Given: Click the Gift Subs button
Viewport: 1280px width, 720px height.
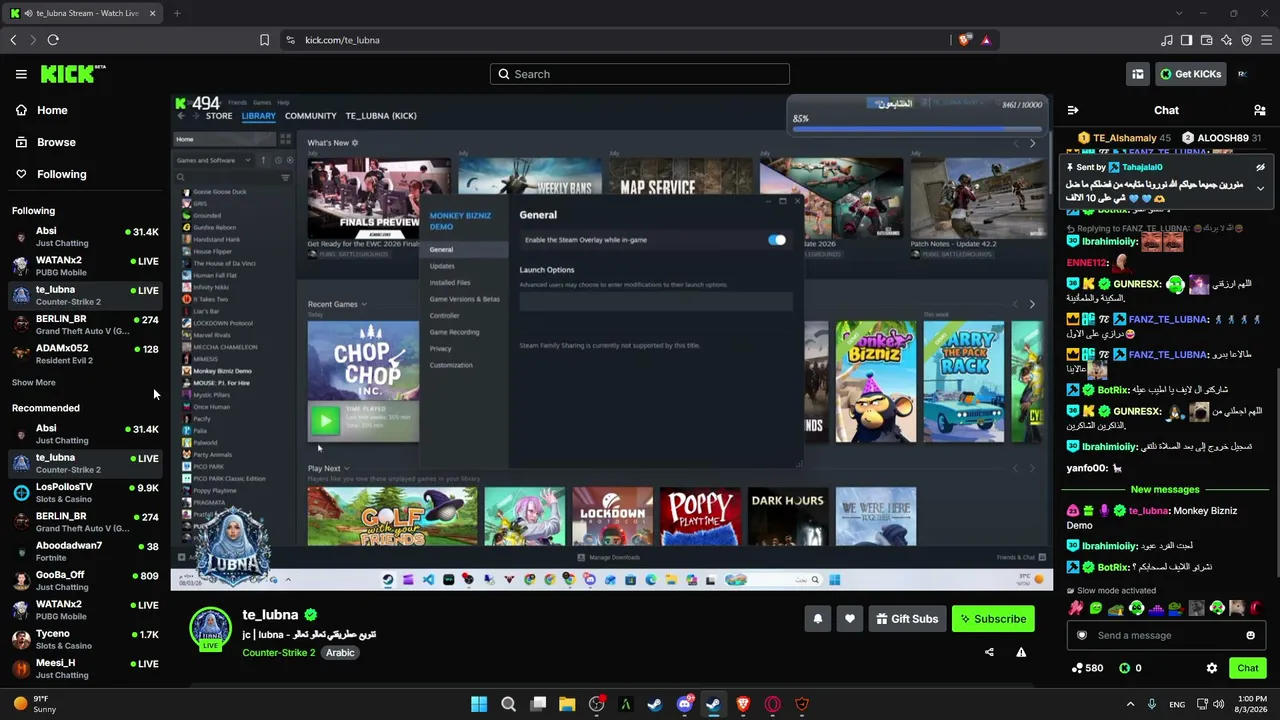Looking at the screenshot, I should tap(907, 619).
